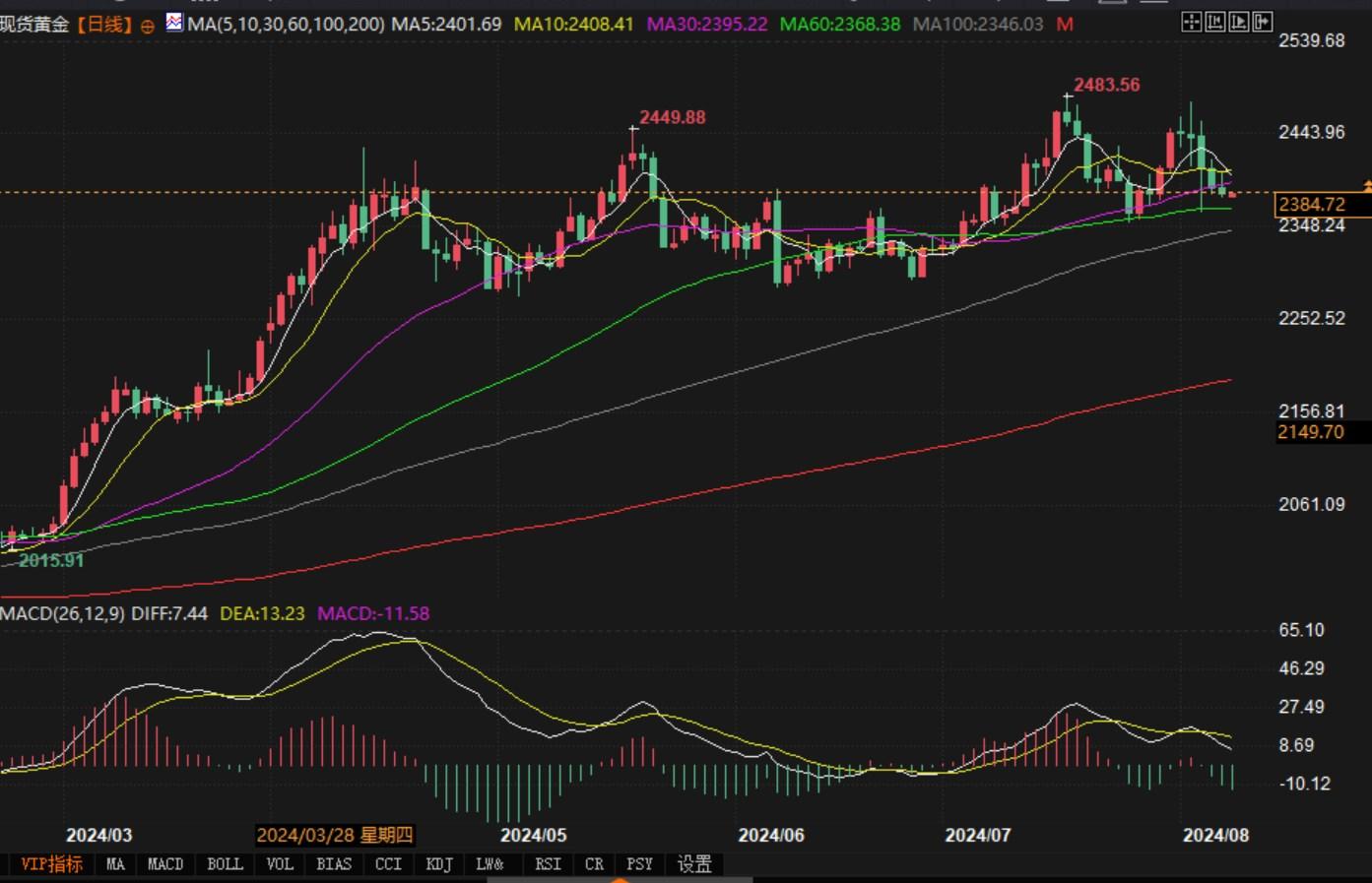Click the chart playback icon
The width and height of the screenshot is (1372, 883).
(x=1239, y=22)
